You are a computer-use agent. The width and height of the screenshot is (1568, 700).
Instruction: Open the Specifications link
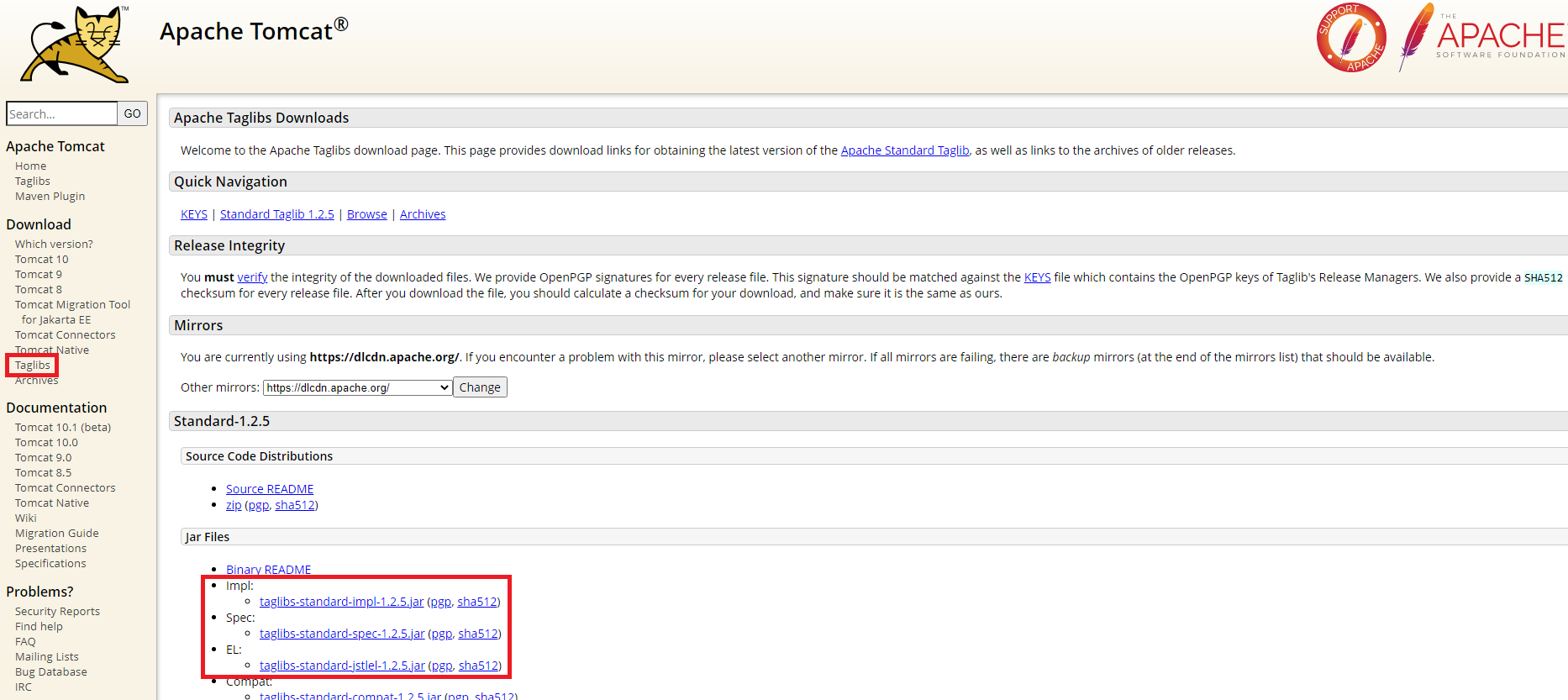(x=50, y=564)
